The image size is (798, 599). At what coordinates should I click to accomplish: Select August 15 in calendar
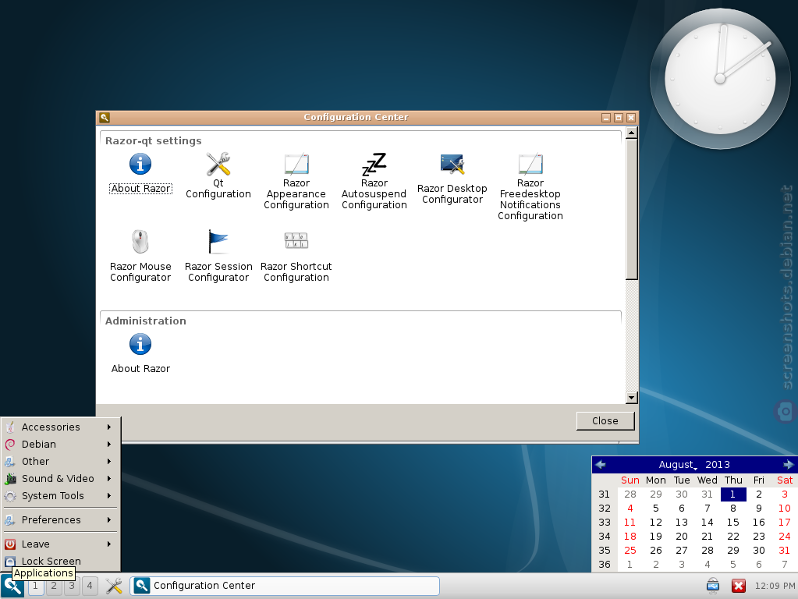point(733,522)
